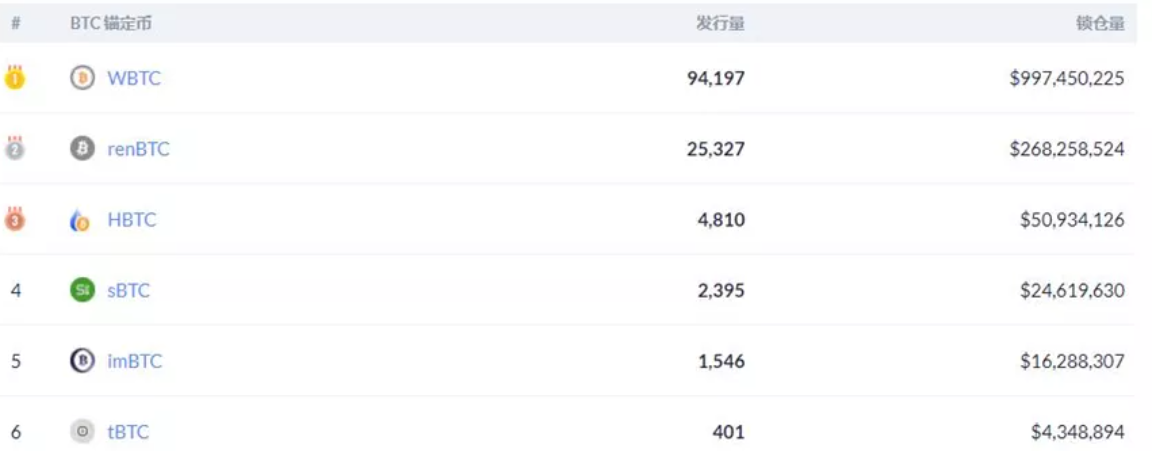The width and height of the screenshot is (1158, 451).
Task: Click the imBTC circular logo icon
Action: (82, 361)
